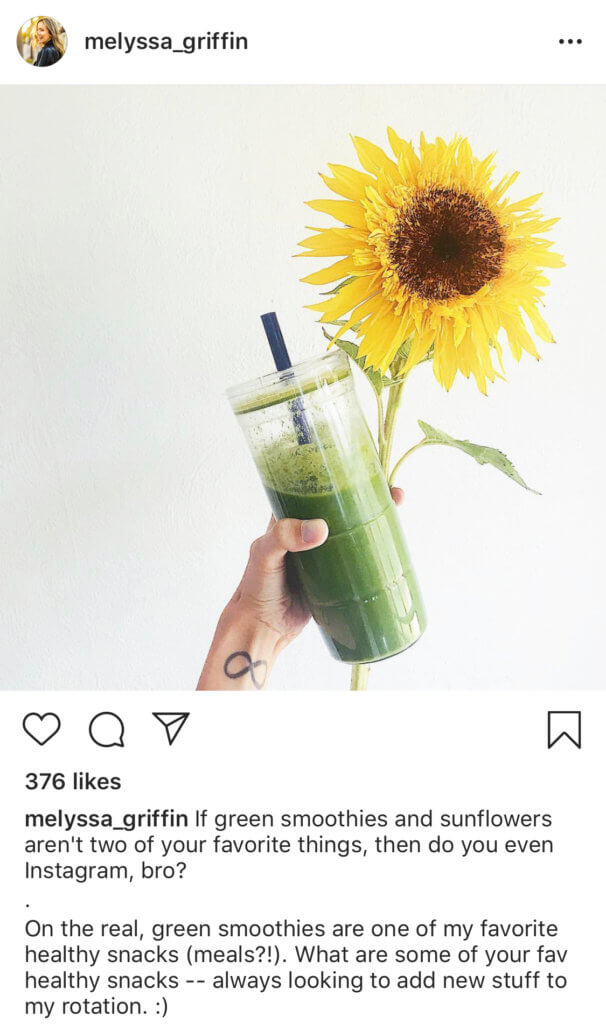The height and width of the screenshot is (1024, 606).
Task: Click the bold melyssa_griffin name in the caption
Action: pyautogui.click(x=106, y=819)
